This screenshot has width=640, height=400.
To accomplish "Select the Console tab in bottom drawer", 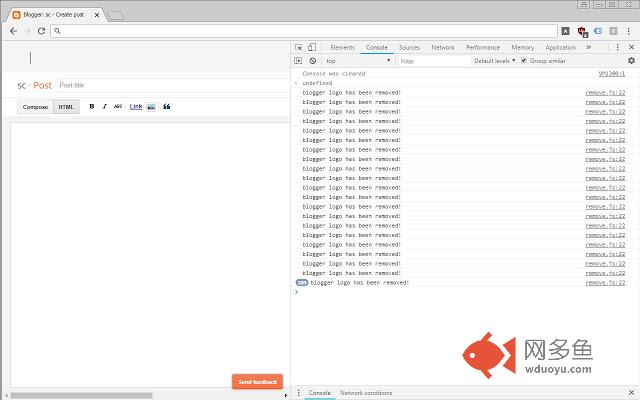I will tap(320, 393).
